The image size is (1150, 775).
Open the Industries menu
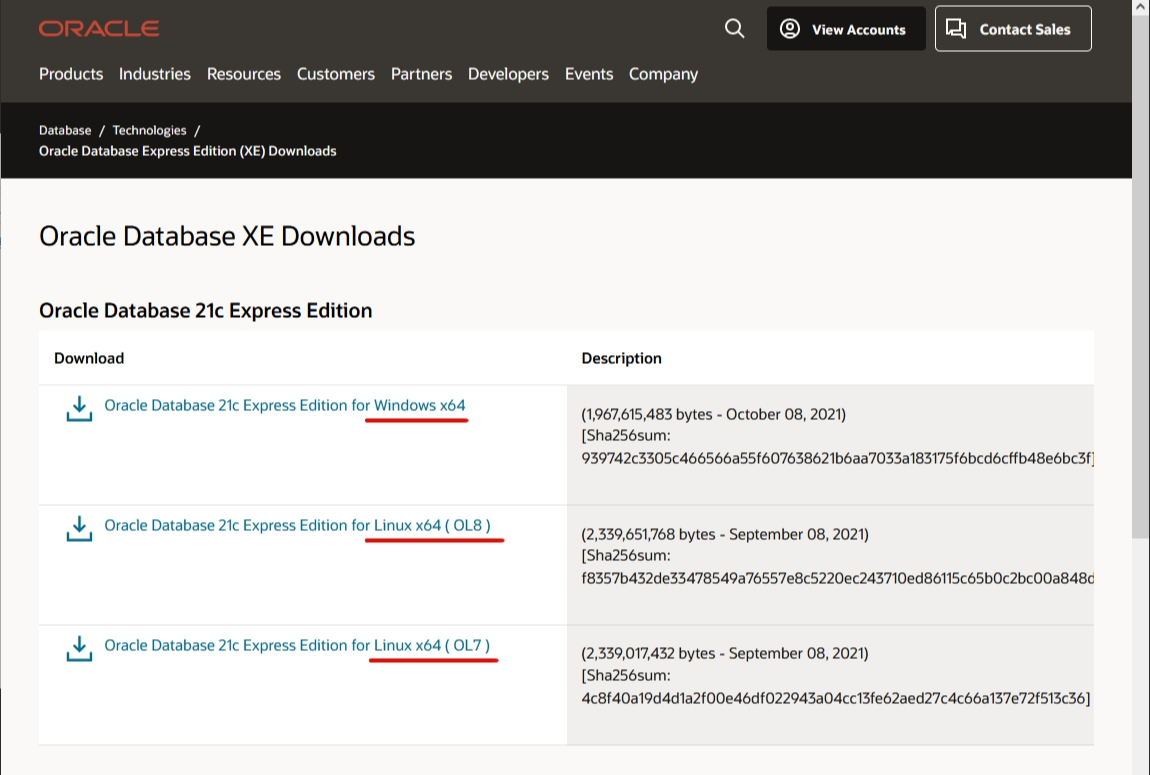click(155, 74)
